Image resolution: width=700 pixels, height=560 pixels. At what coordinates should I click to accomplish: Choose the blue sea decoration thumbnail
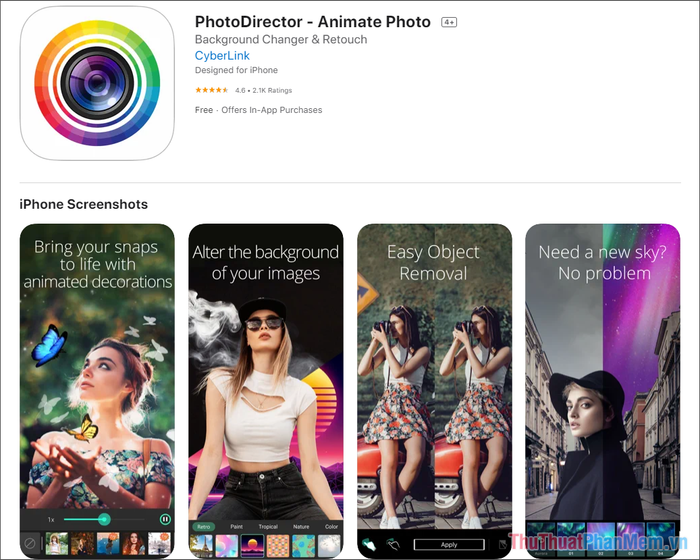(x=108, y=543)
